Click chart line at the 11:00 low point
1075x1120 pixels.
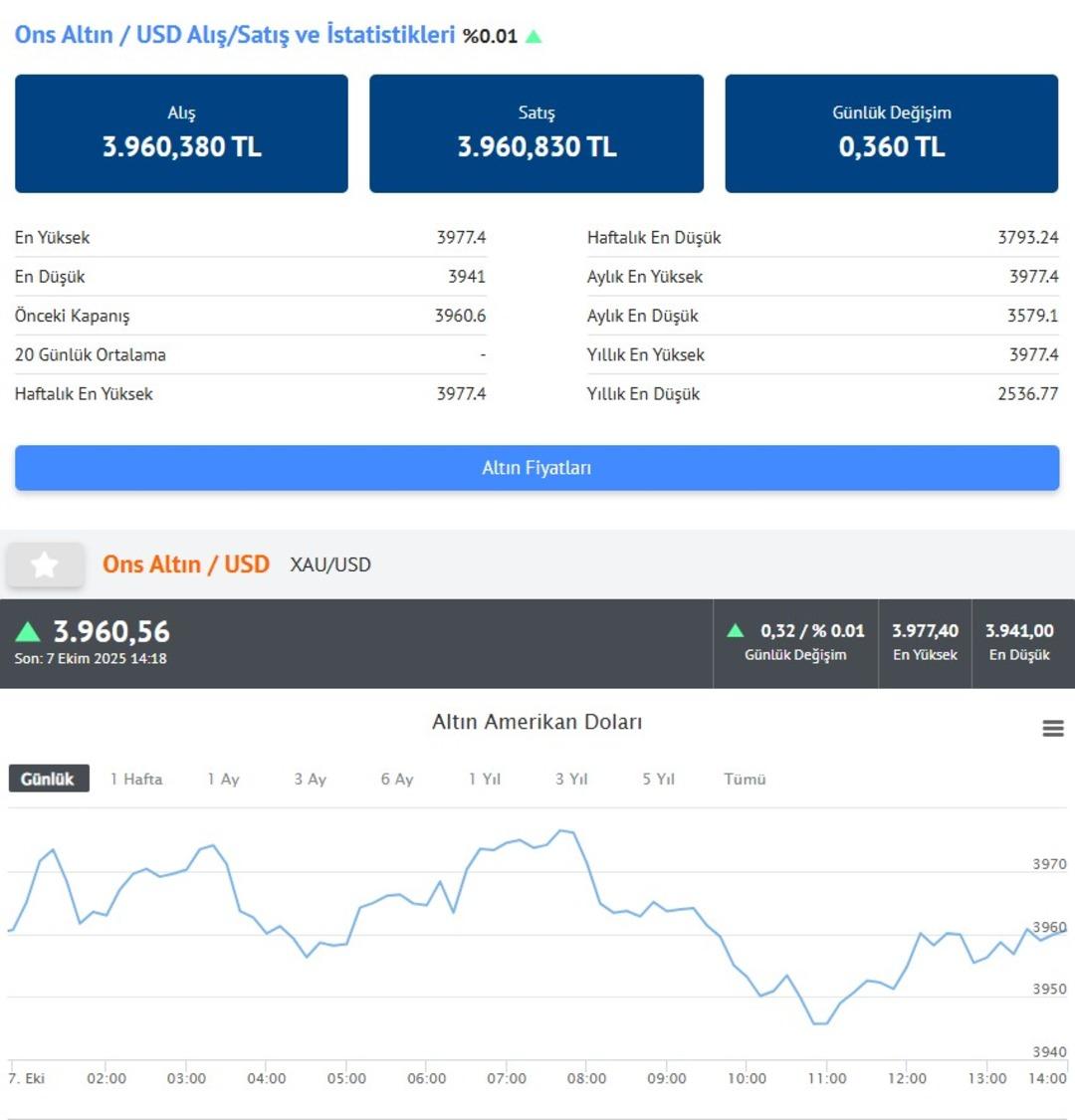(819, 1022)
